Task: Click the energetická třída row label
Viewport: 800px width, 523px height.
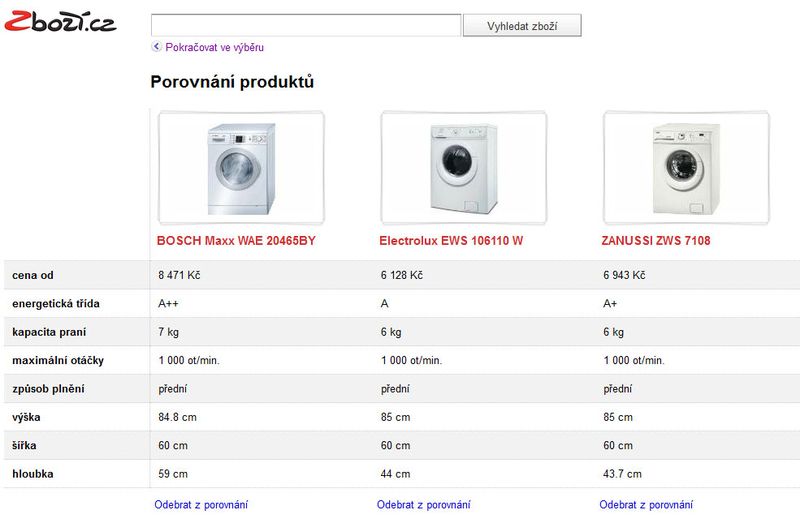Action: (56, 304)
